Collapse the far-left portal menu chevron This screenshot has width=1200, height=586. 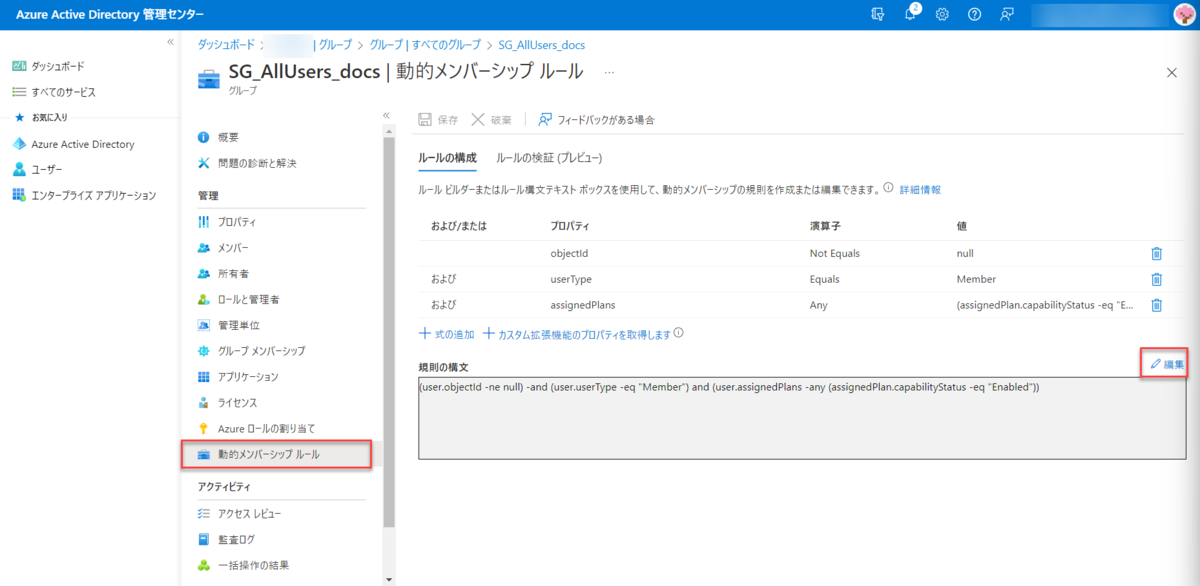pos(170,42)
